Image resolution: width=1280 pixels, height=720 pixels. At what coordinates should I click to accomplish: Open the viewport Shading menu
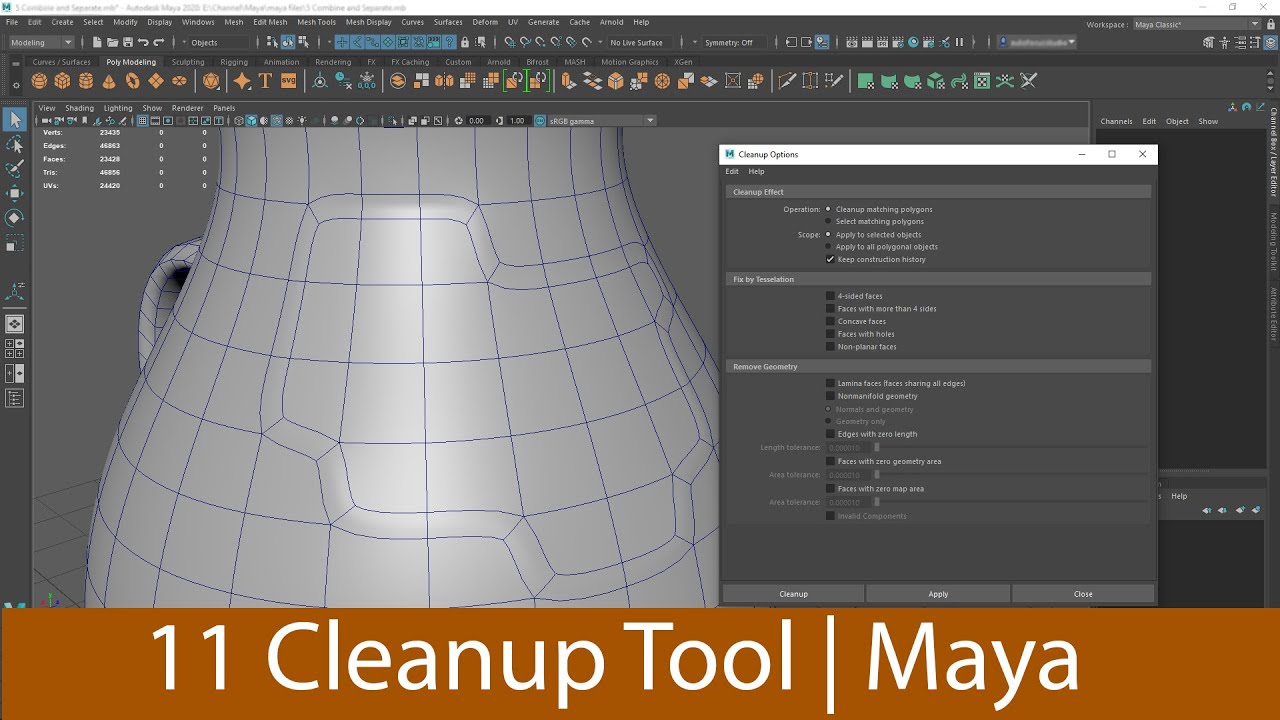tap(79, 108)
